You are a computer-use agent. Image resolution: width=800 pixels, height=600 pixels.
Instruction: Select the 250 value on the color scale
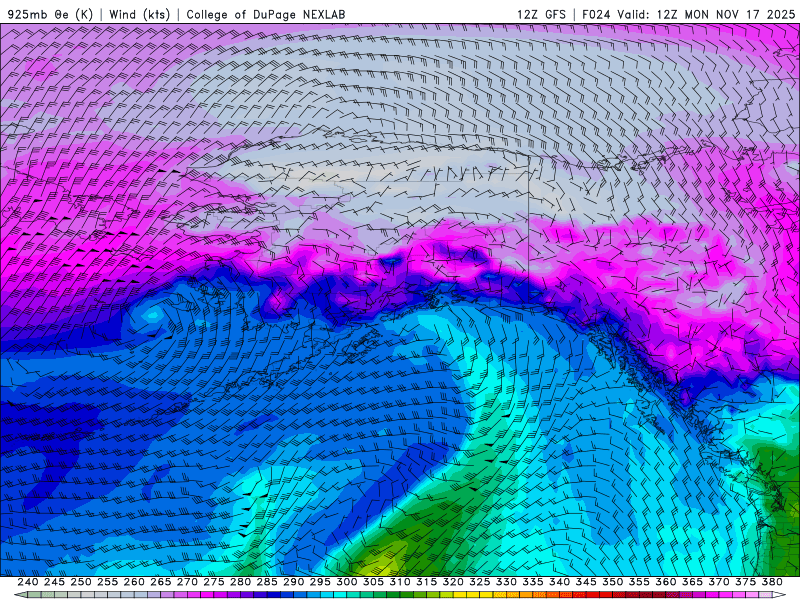[x=81, y=582]
